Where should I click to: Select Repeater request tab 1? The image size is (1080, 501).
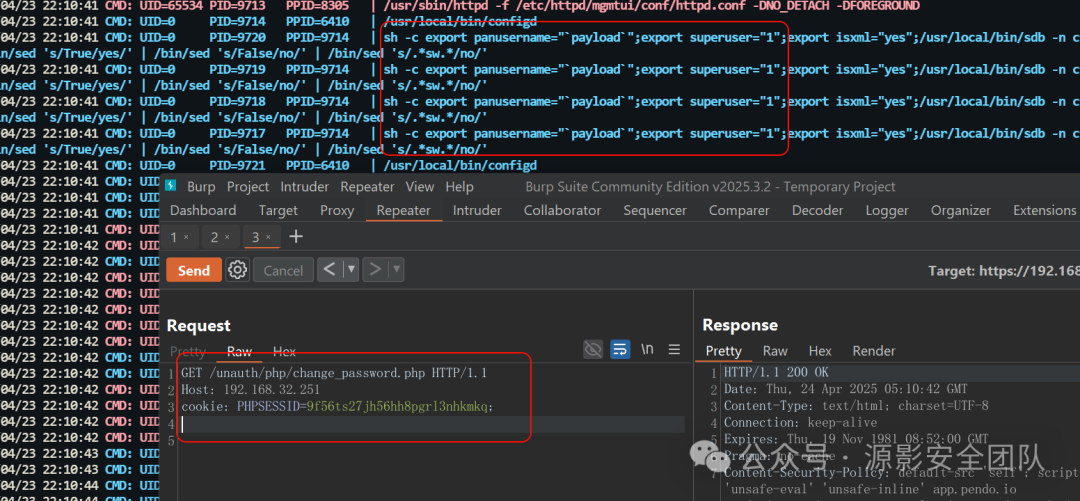174,238
